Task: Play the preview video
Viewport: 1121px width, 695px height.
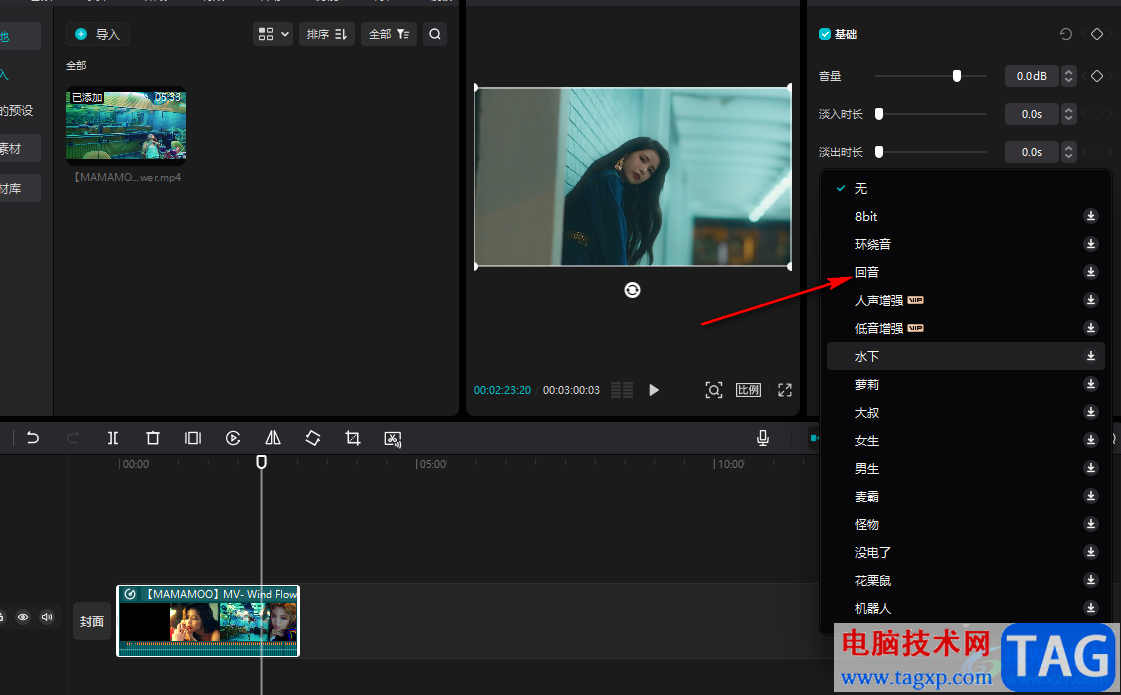Action: click(653, 390)
